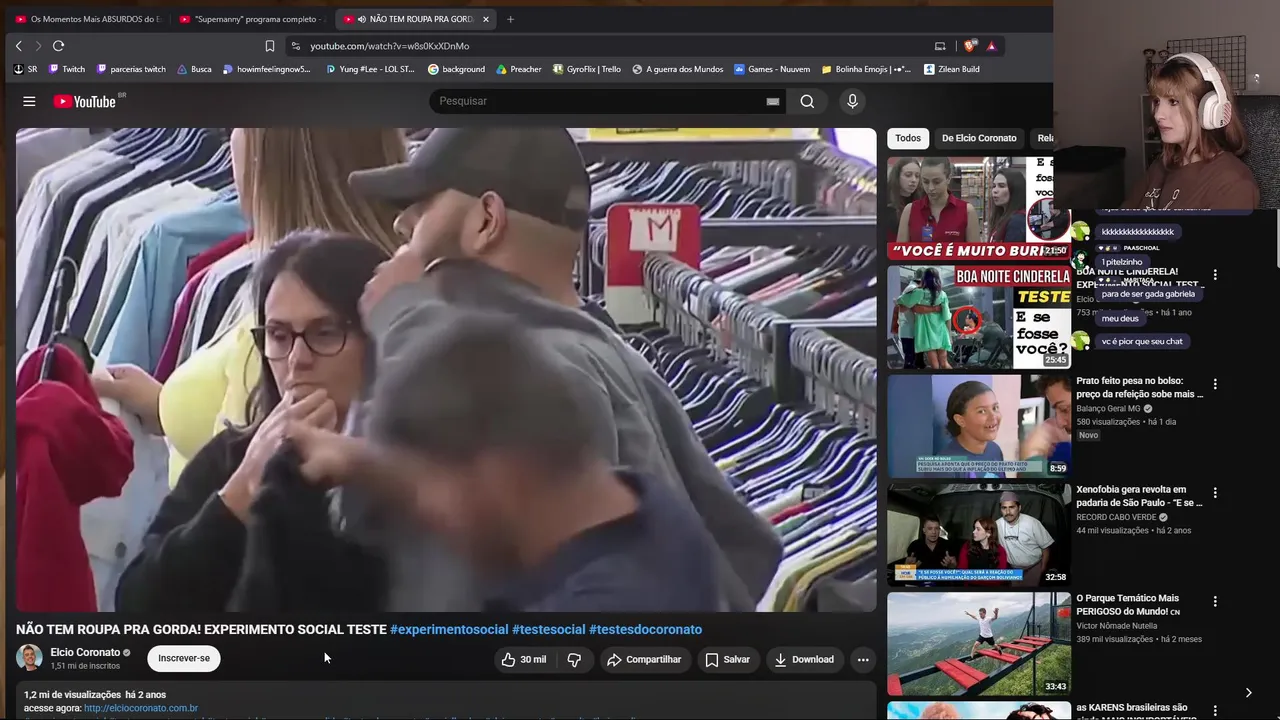
Task: Reload the current page
Action: (58, 46)
